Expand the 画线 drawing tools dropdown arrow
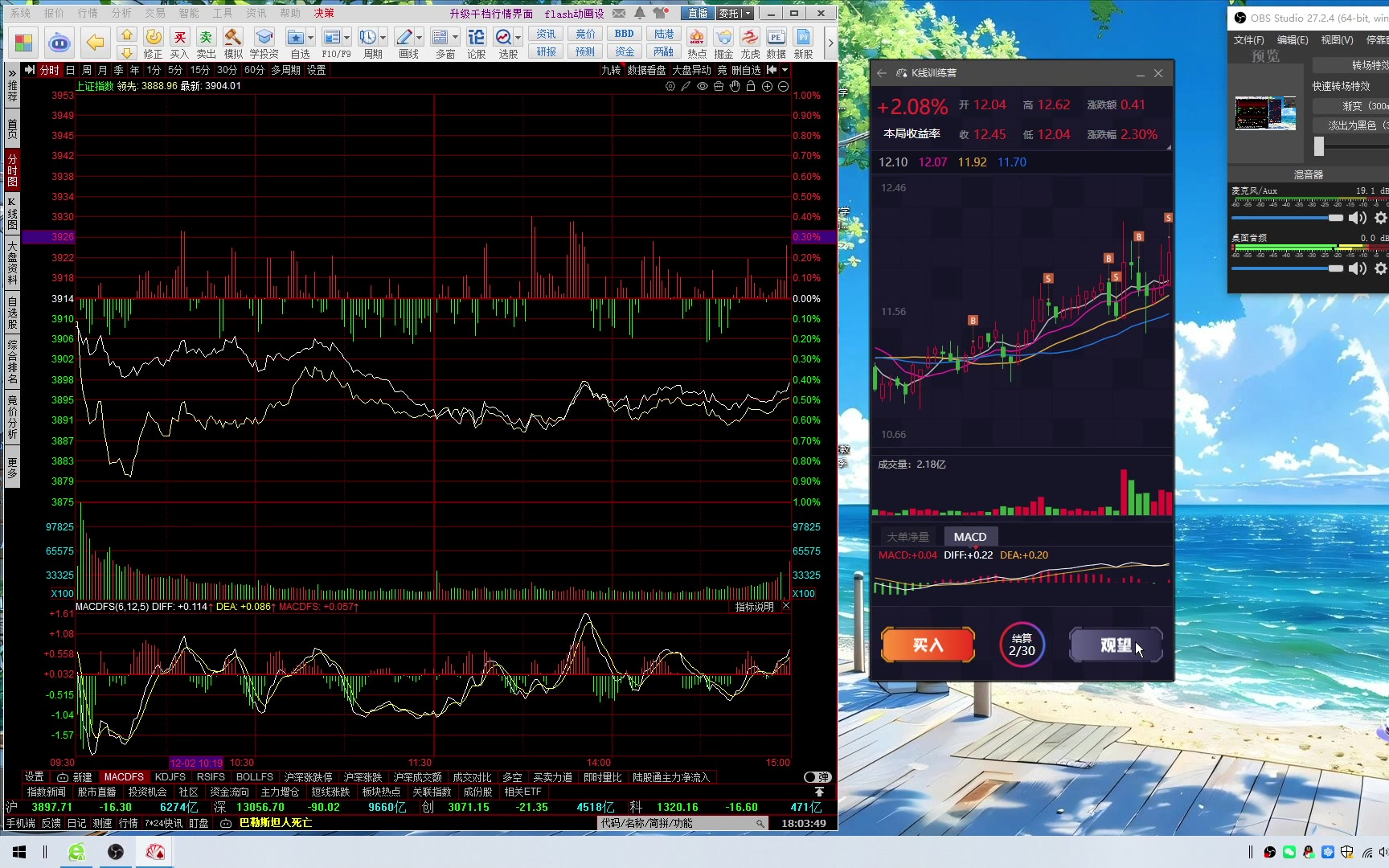 click(x=420, y=38)
